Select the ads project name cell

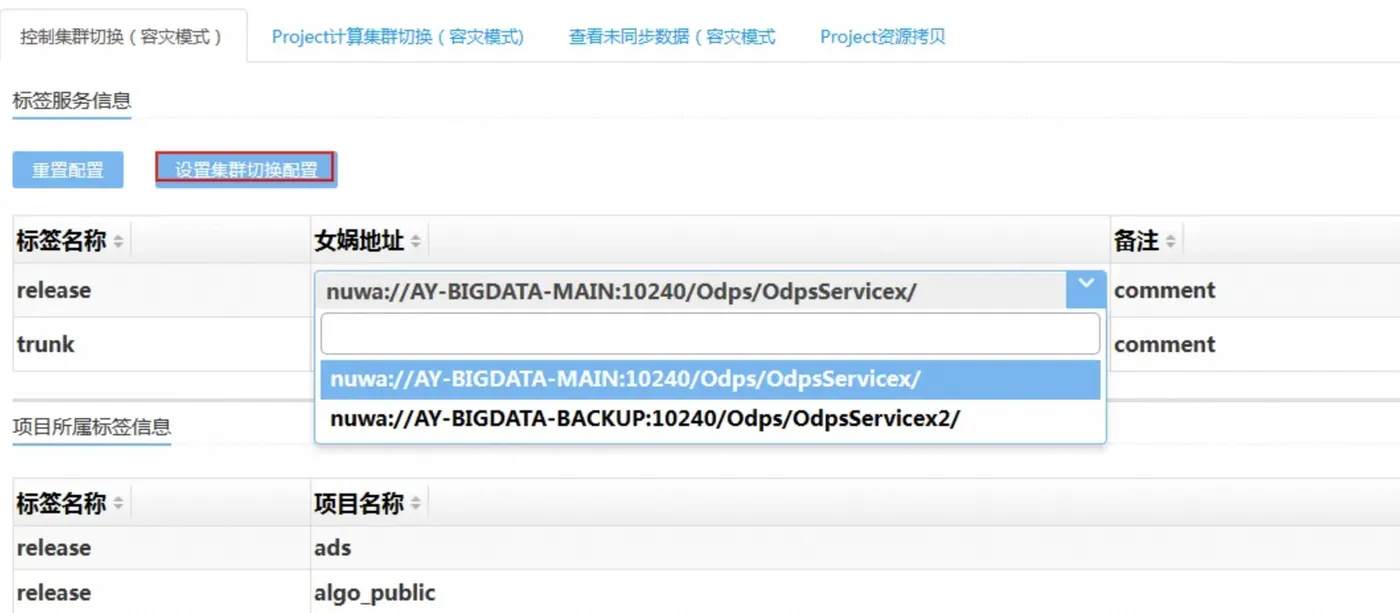333,548
